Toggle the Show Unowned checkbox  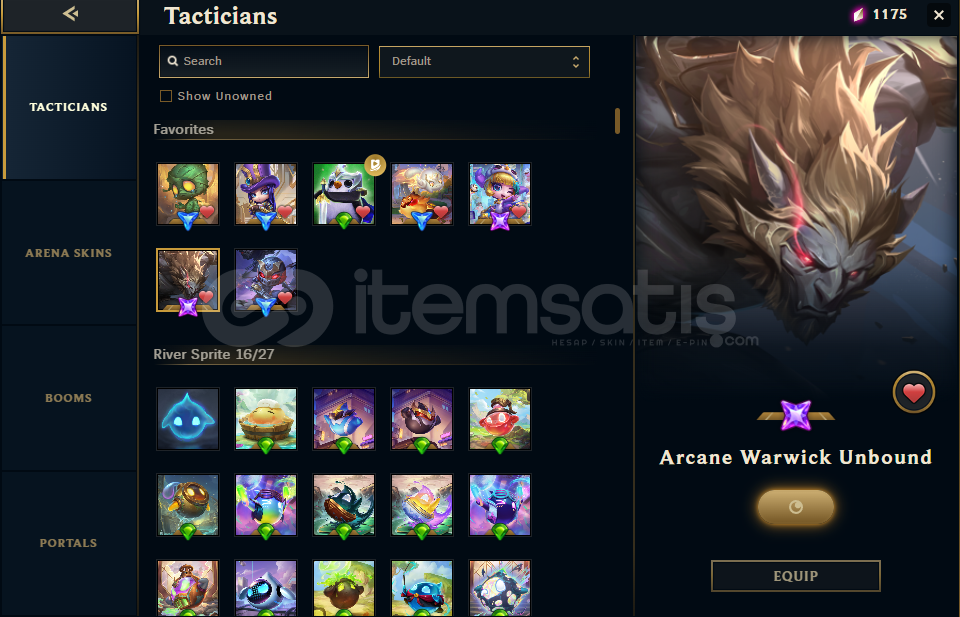(166, 96)
